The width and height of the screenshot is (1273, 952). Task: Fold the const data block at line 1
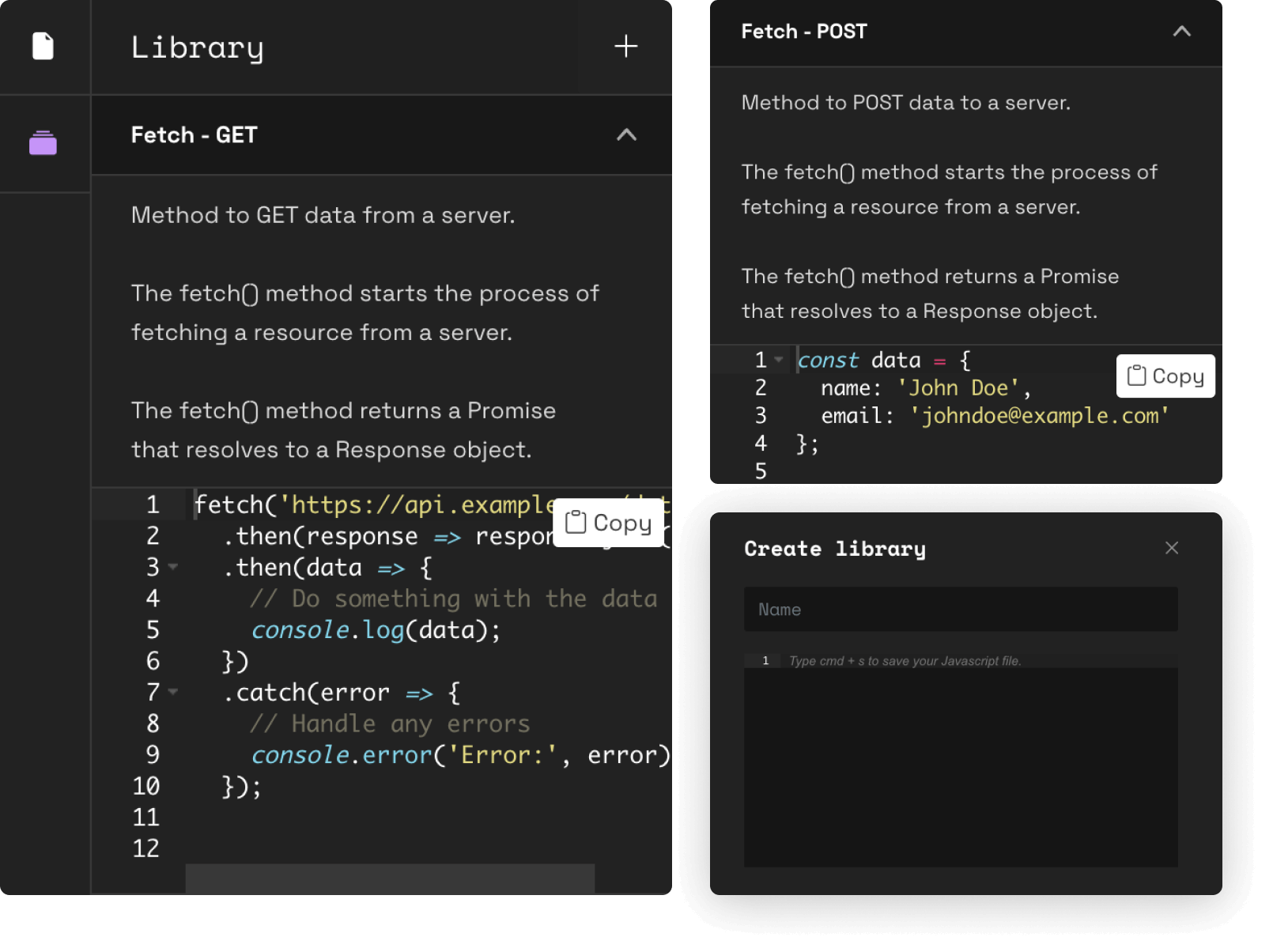tap(779, 360)
